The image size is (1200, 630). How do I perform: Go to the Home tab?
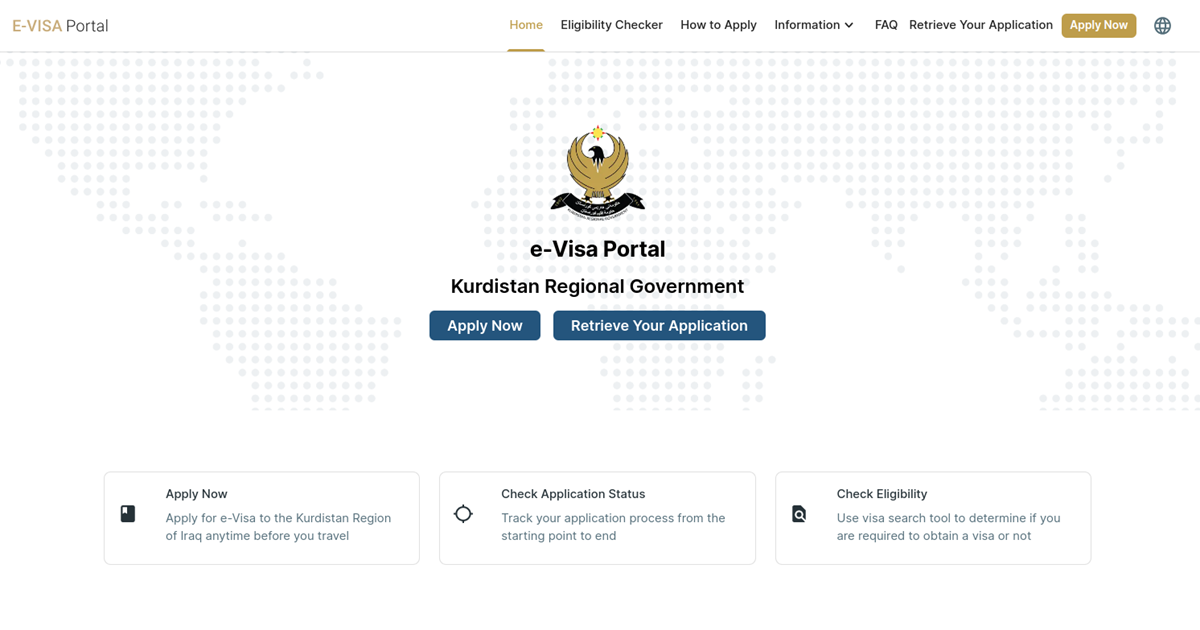(526, 25)
